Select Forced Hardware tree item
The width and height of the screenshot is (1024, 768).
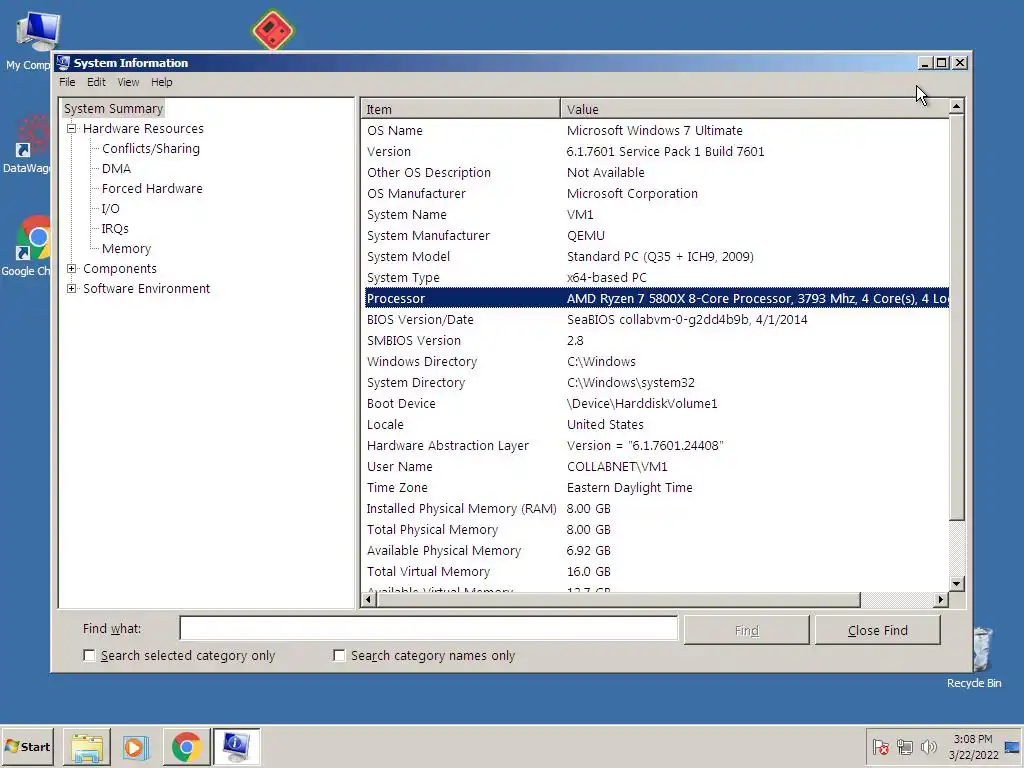coord(152,189)
